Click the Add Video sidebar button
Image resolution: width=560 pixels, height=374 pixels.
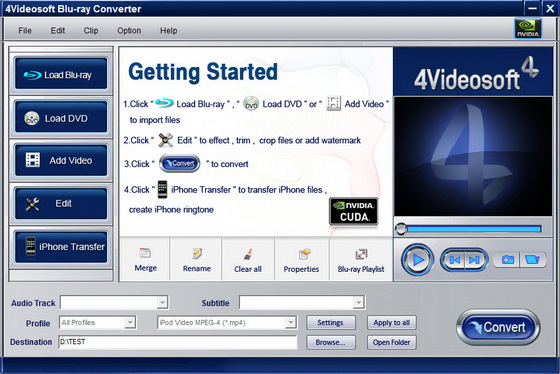(x=61, y=160)
